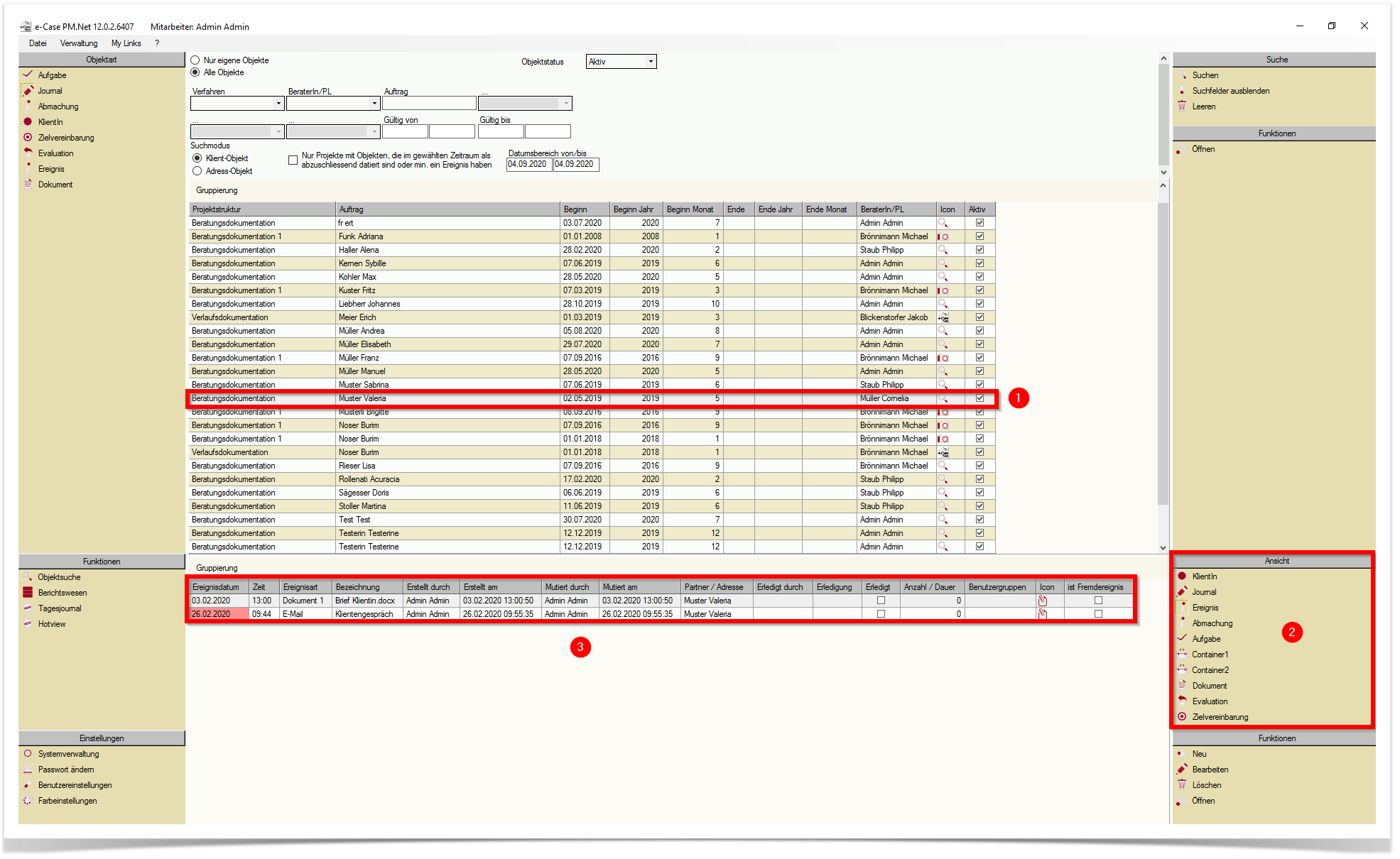Click Öffnen under the upper Funktionen panel
The image size is (1400, 859).
point(1203,148)
